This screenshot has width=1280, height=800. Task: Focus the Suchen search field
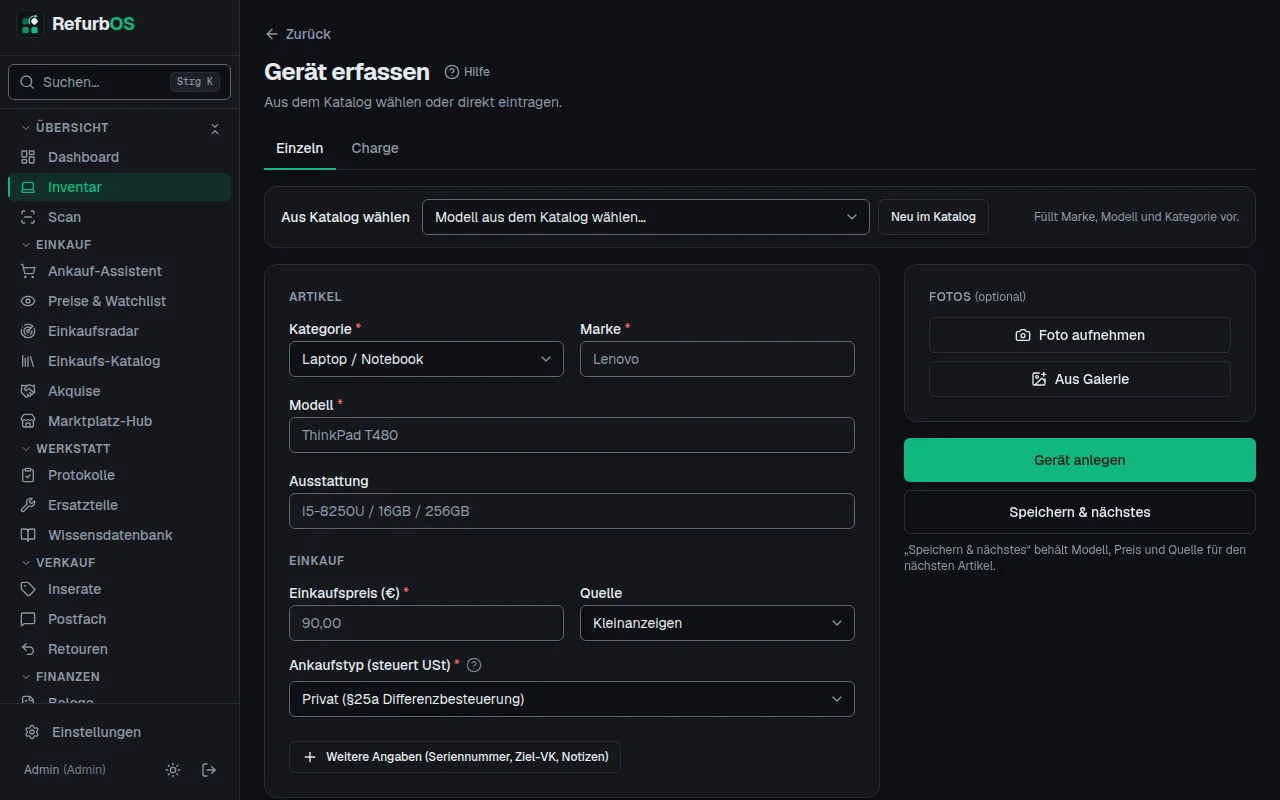point(119,82)
